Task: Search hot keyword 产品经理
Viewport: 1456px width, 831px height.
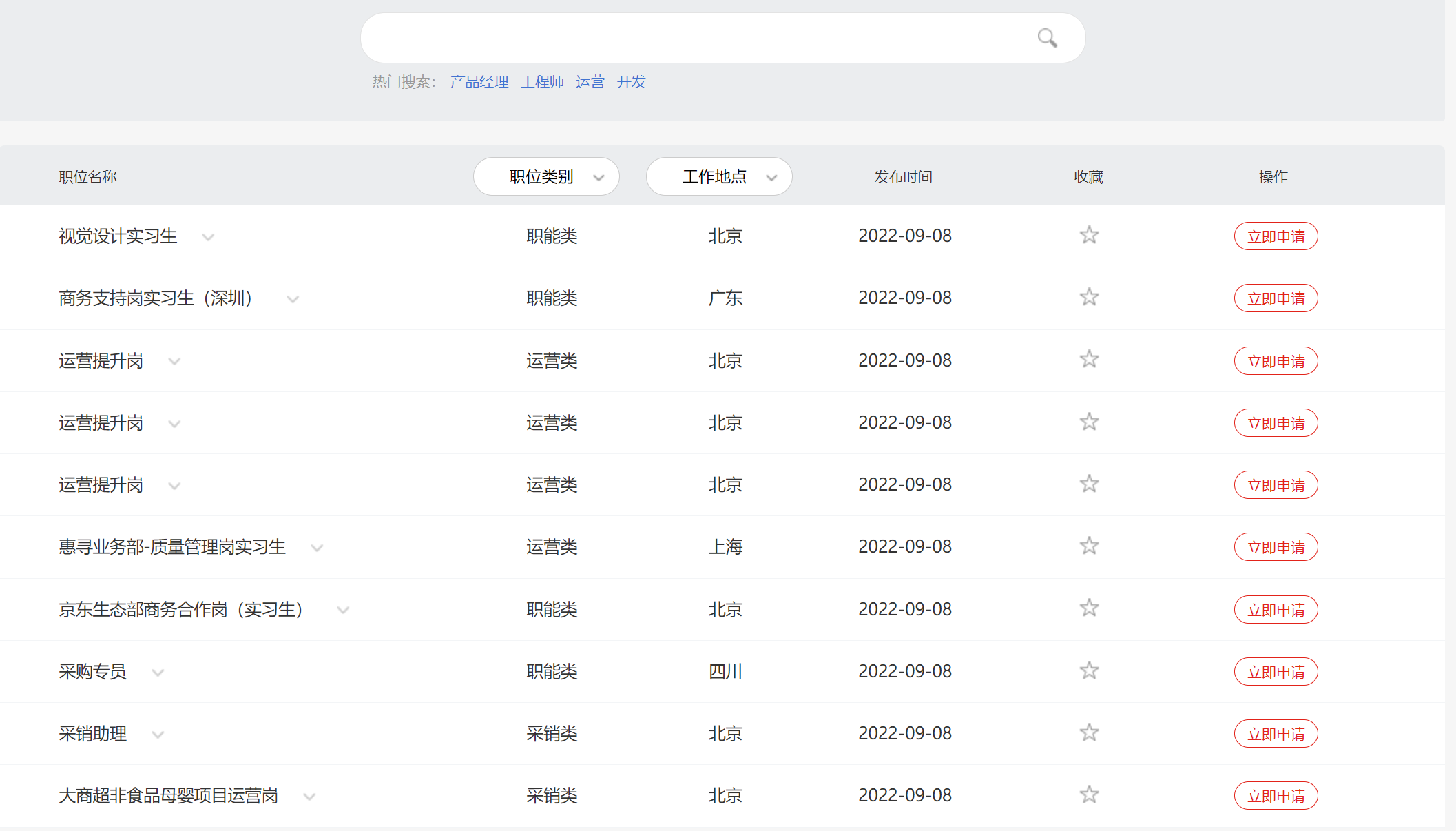Action: [479, 82]
